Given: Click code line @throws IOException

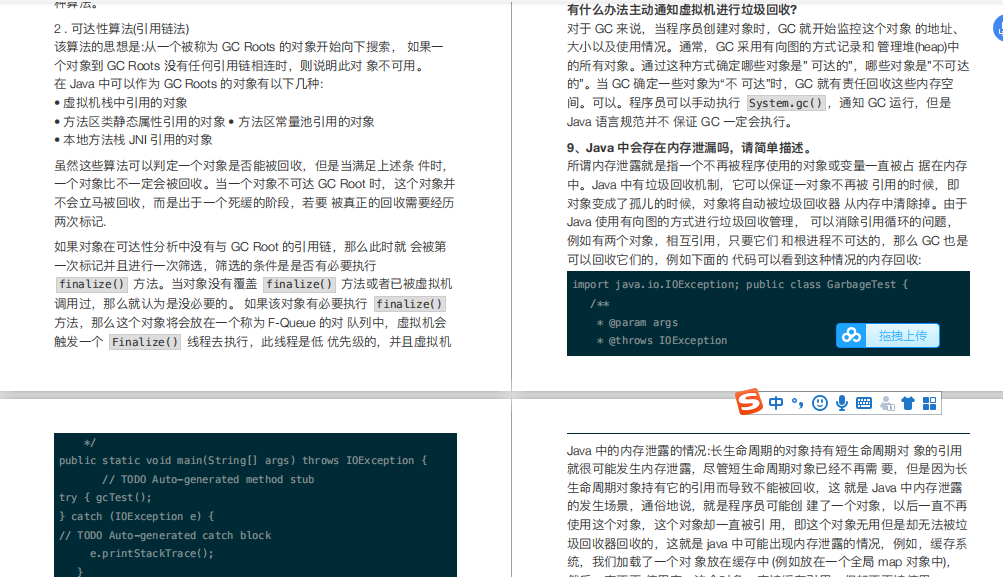Looking at the screenshot, I should point(662,340).
